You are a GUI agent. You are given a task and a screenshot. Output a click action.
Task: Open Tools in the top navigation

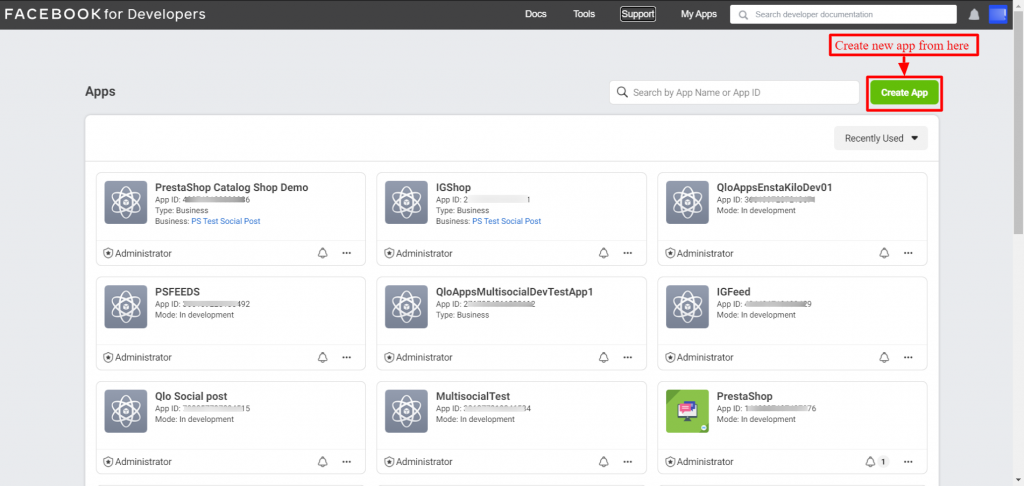click(584, 14)
